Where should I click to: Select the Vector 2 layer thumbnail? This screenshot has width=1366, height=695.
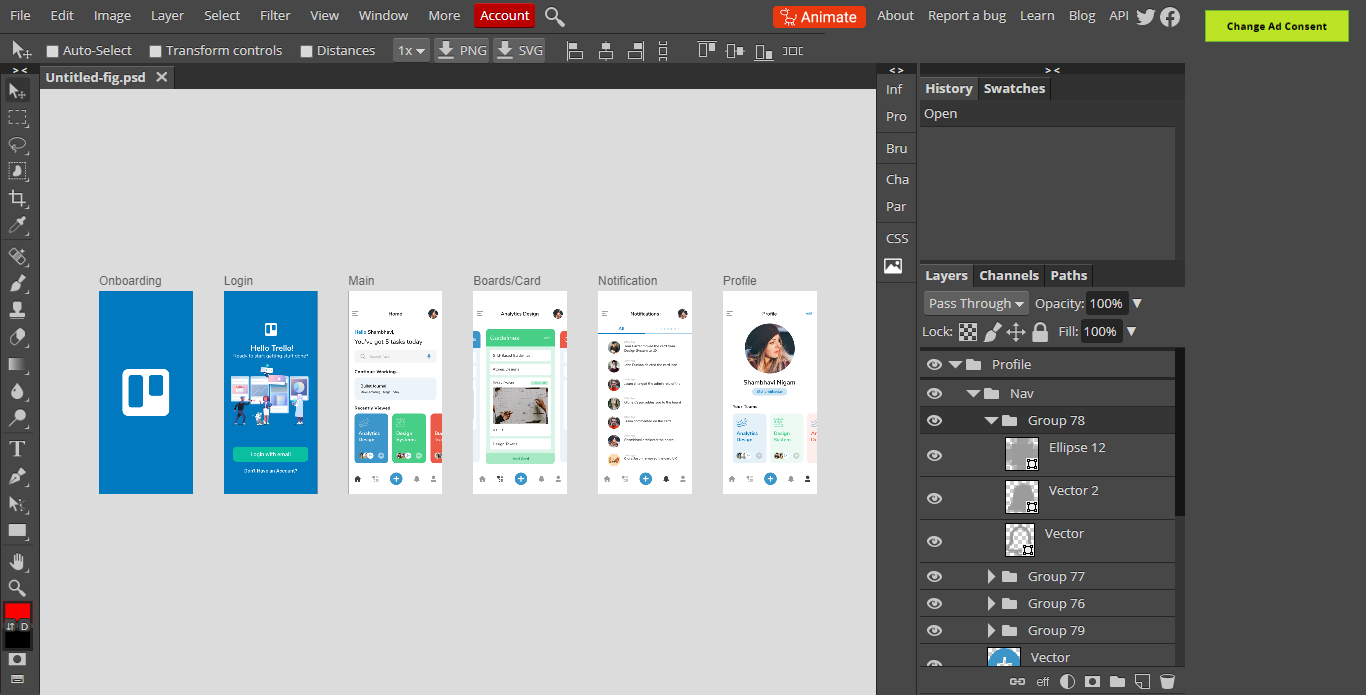click(x=1020, y=497)
